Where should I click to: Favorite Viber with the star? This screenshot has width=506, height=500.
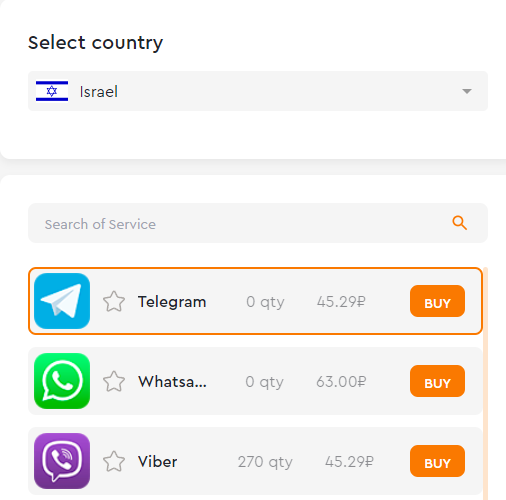[114, 462]
